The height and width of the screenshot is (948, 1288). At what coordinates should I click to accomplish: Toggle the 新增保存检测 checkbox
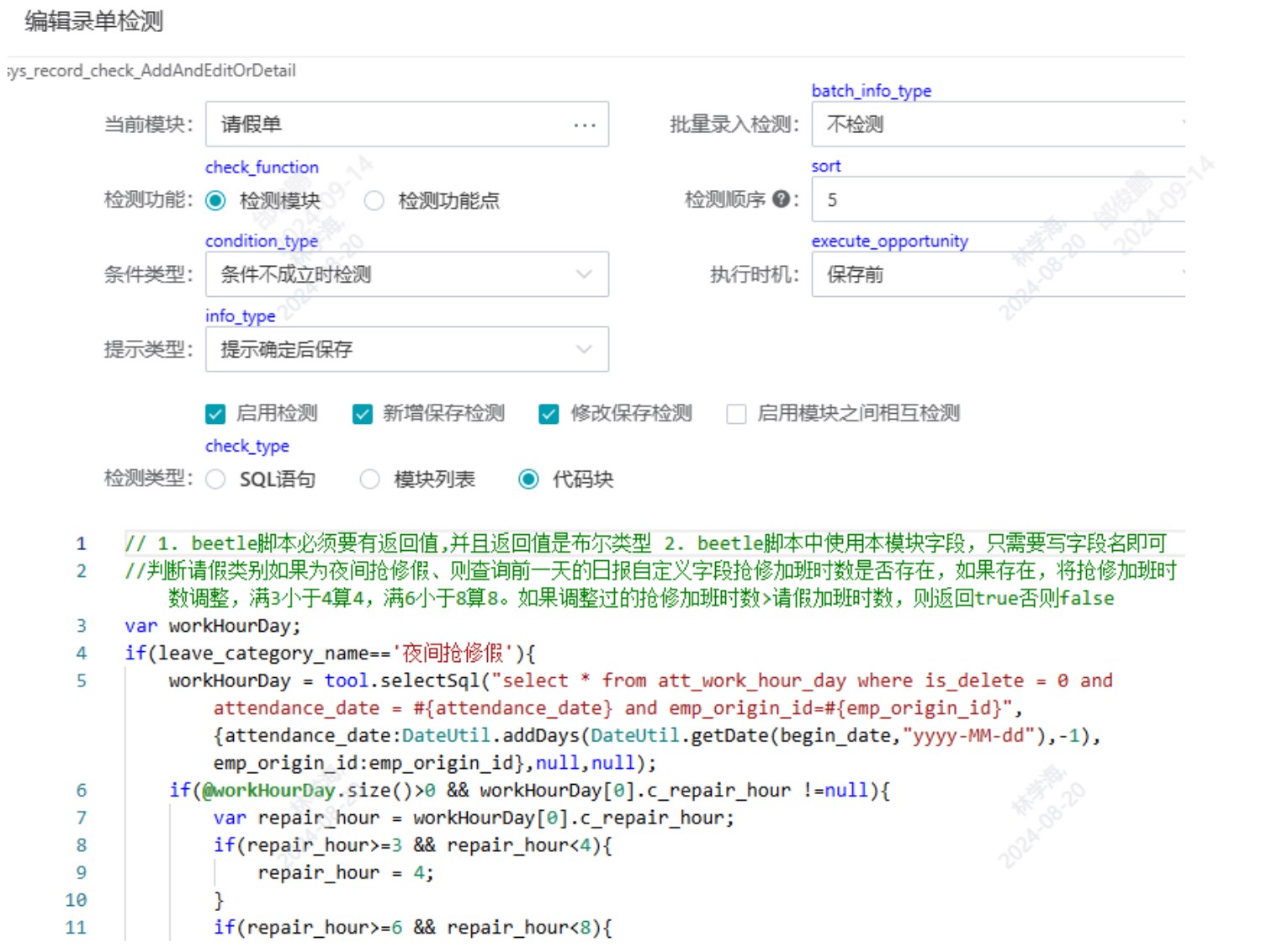(363, 414)
